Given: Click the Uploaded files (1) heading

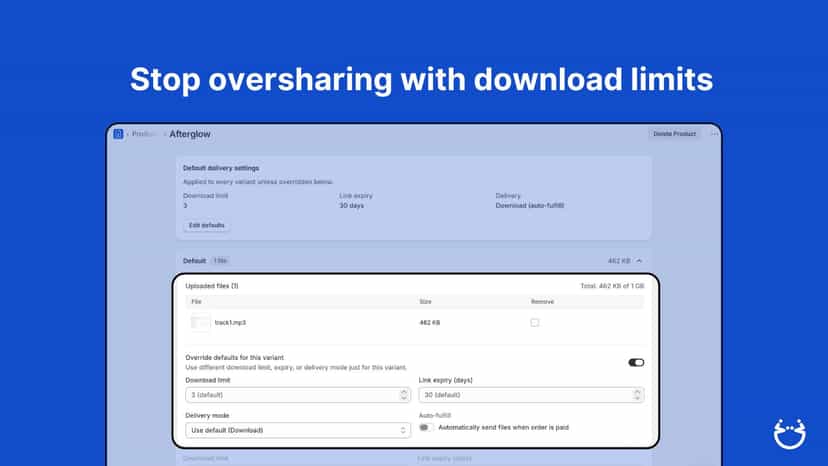Looking at the screenshot, I should (212, 286).
